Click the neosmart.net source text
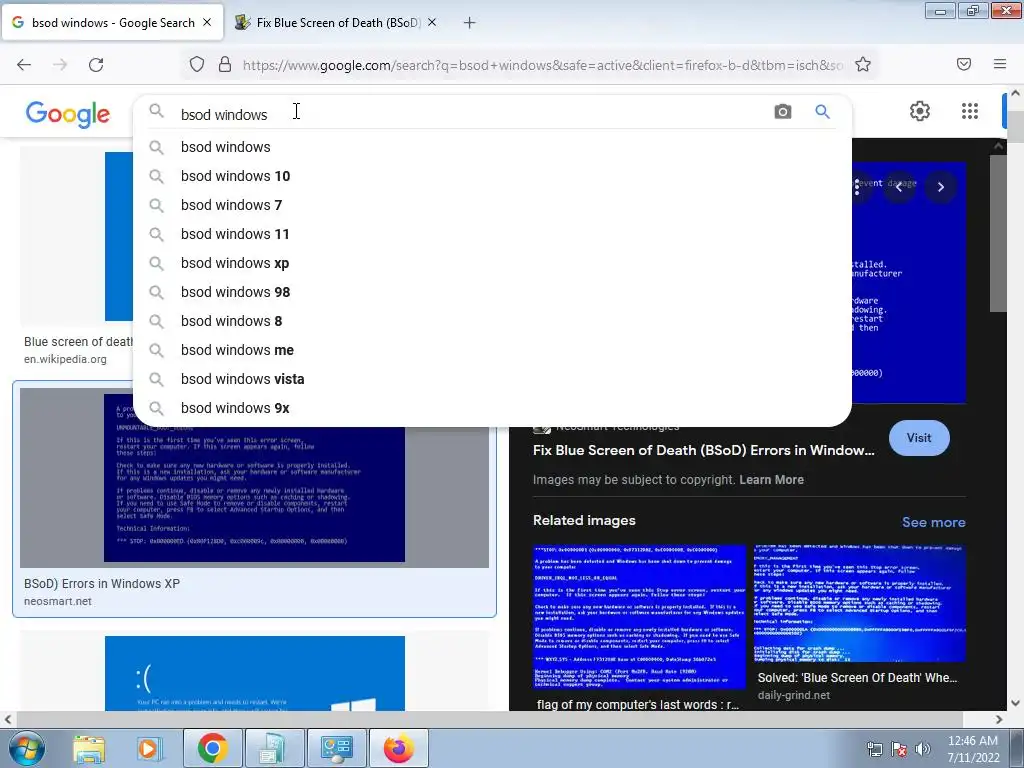The width and height of the screenshot is (1024, 768). point(57,601)
